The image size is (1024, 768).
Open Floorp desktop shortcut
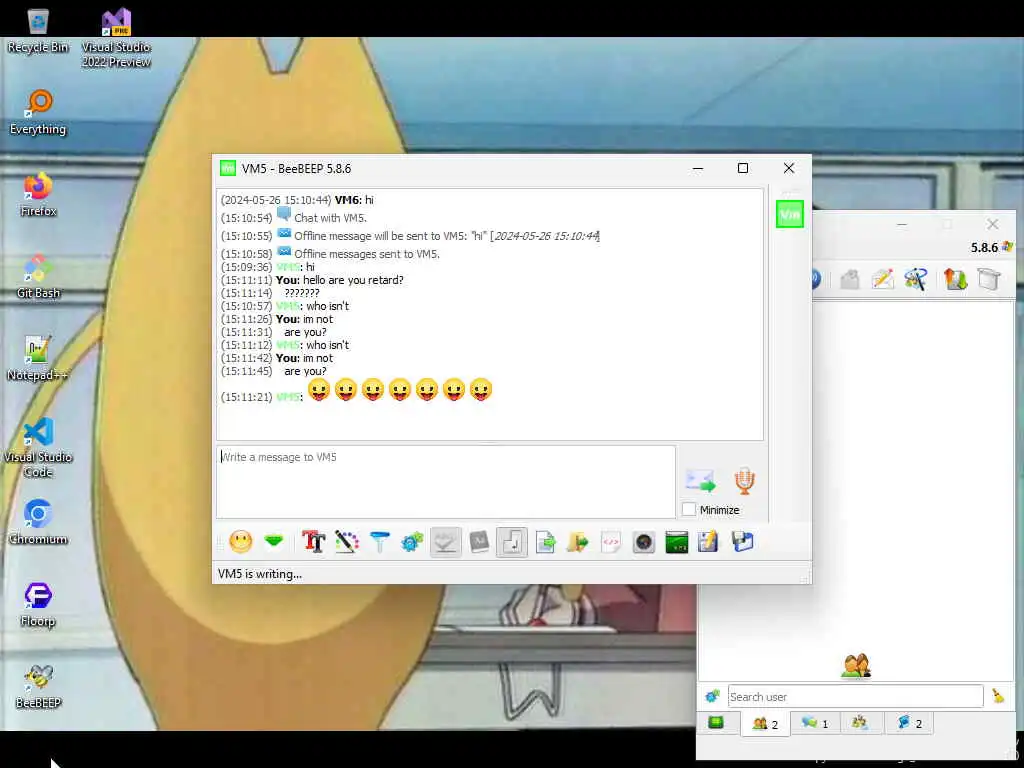[x=38, y=605]
